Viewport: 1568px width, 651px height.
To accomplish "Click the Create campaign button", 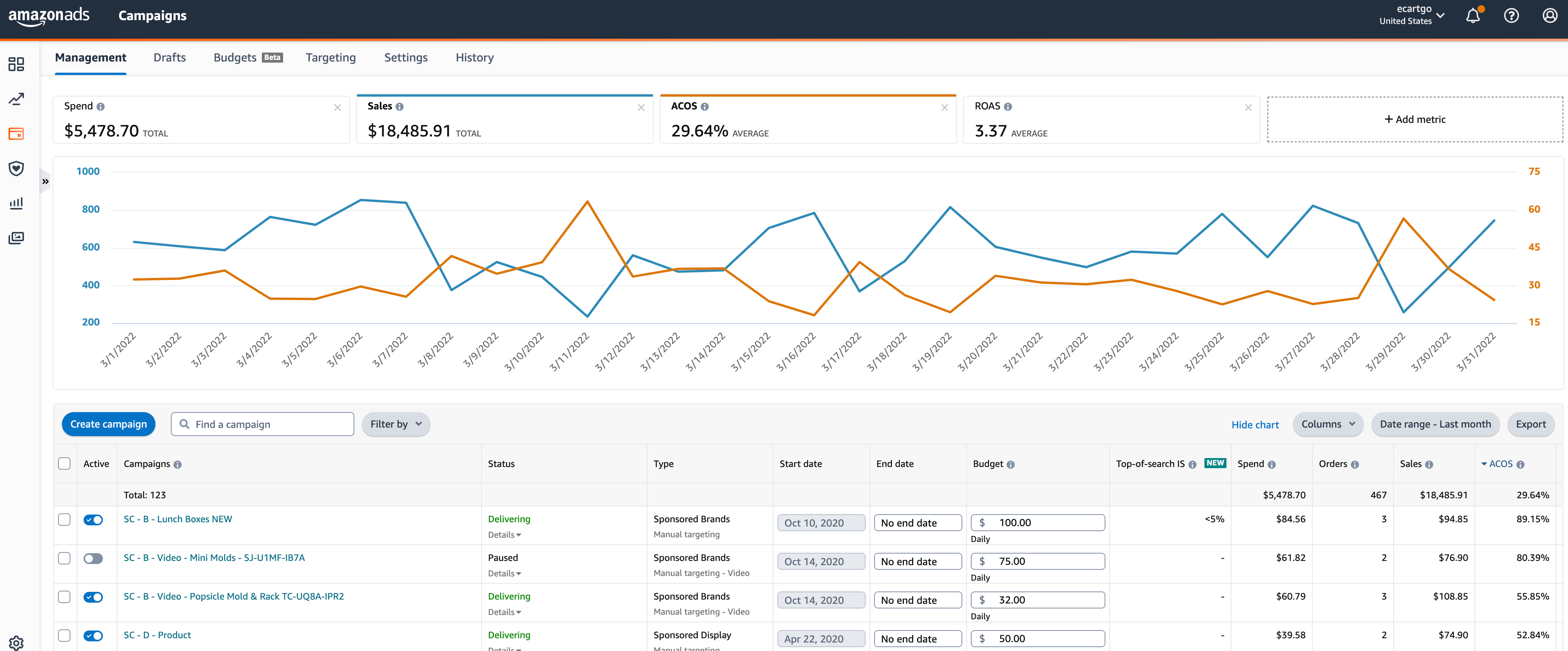I will click(x=108, y=424).
